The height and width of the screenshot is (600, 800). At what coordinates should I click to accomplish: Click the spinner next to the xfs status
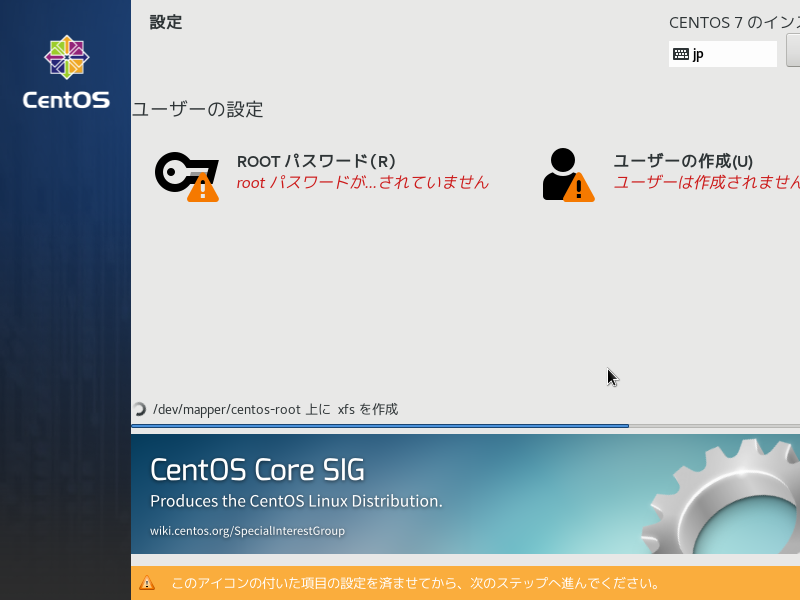(x=140, y=409)
